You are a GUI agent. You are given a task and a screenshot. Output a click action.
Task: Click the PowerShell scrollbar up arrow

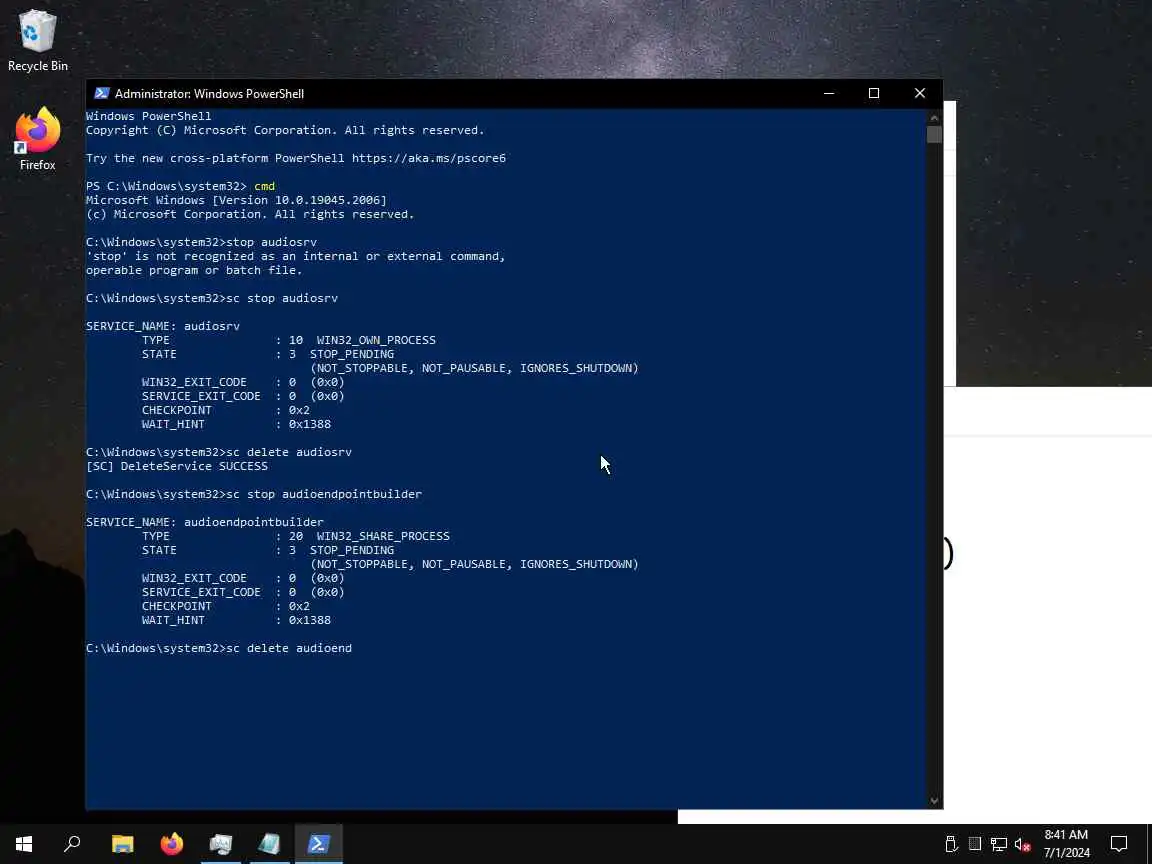pos(935,117)
